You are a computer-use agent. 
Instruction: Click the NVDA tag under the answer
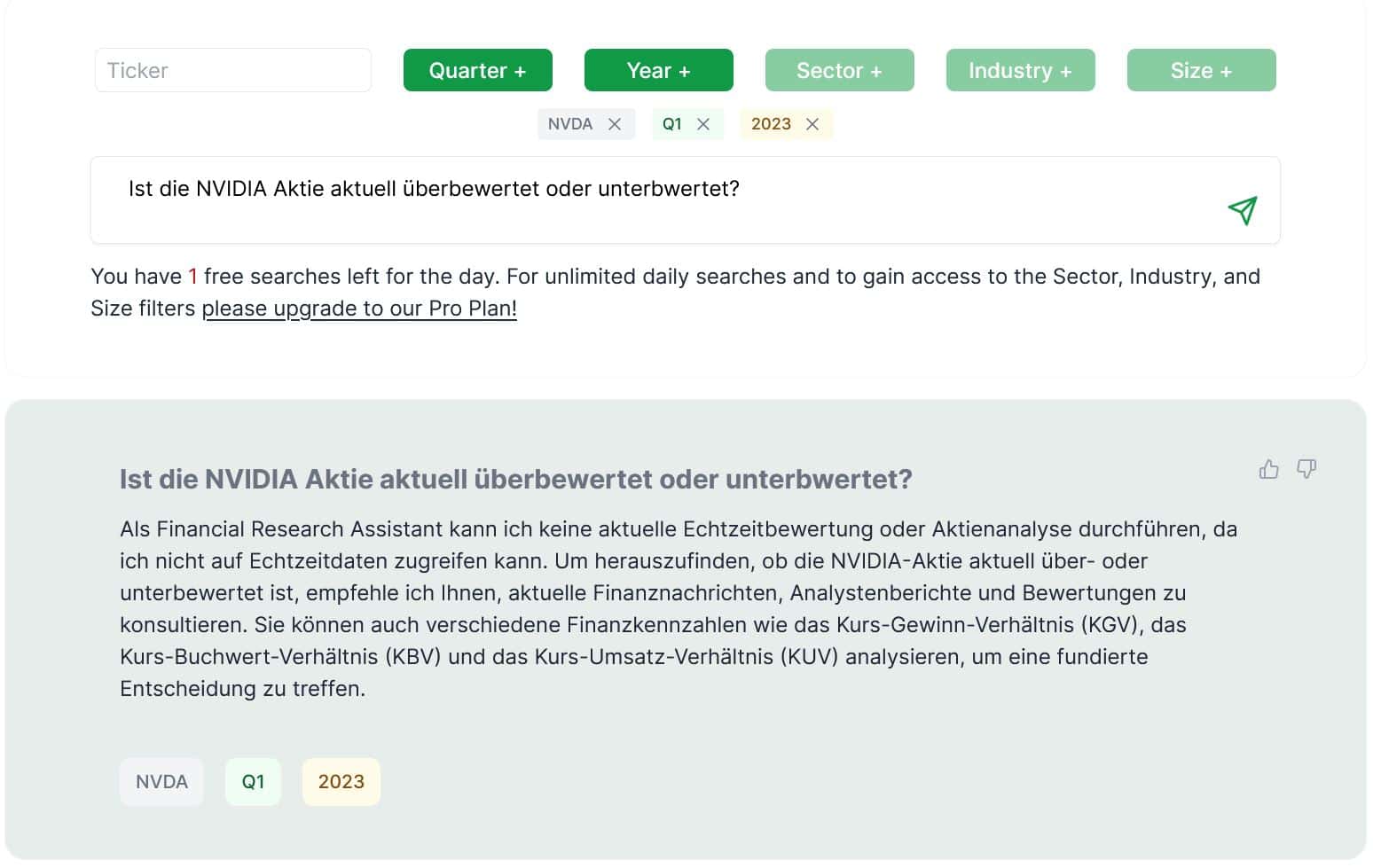tap(161, 782)
